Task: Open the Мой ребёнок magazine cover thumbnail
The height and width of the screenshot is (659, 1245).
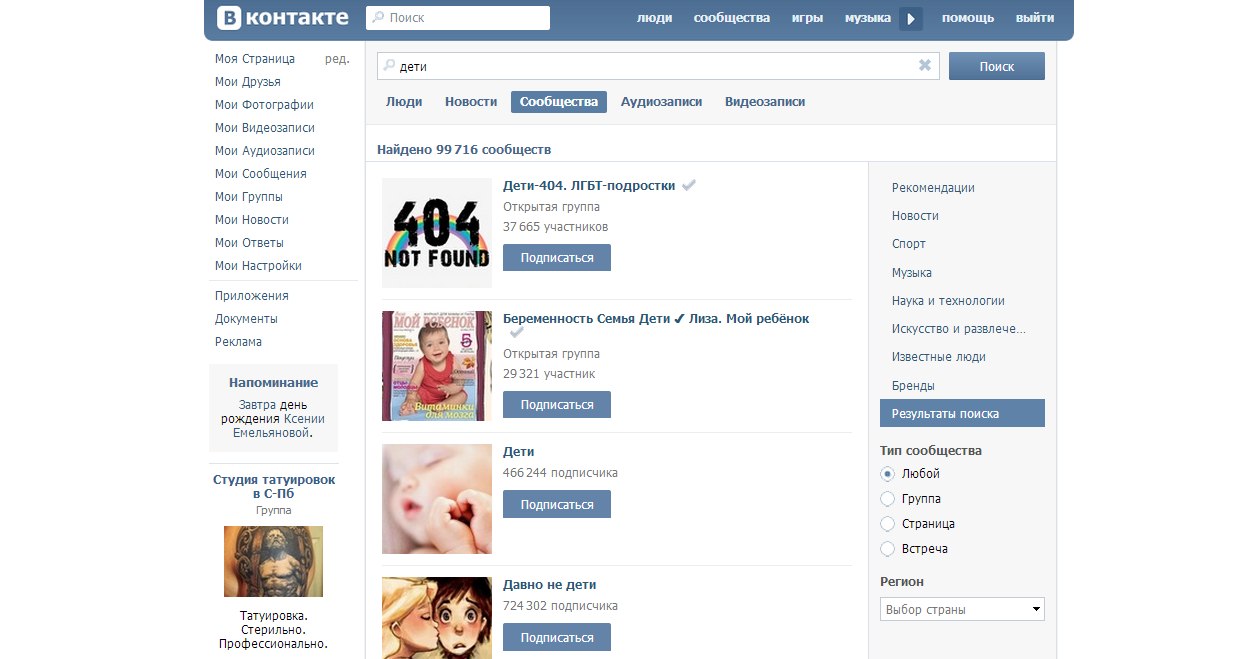Action: point(437,366)
